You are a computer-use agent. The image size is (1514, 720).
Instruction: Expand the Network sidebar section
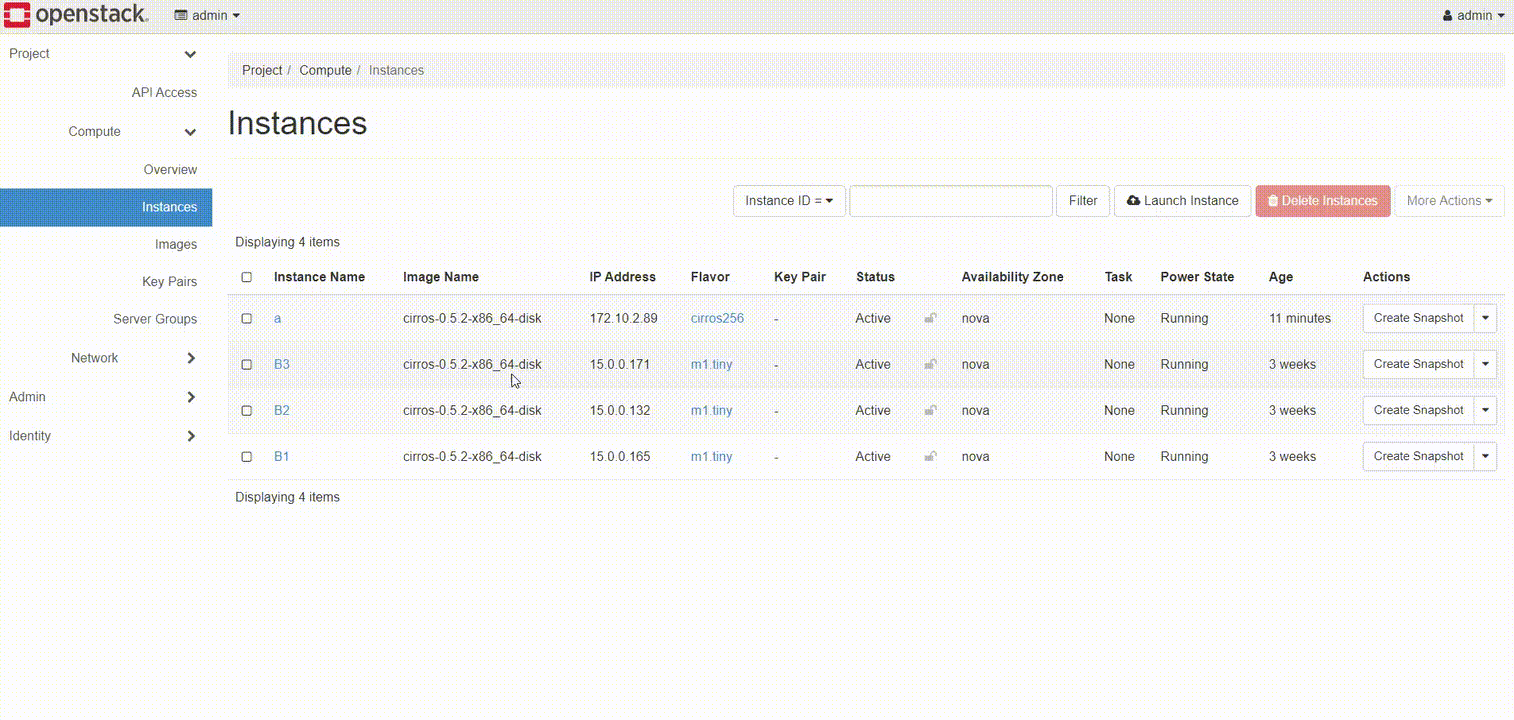[95, 358]
